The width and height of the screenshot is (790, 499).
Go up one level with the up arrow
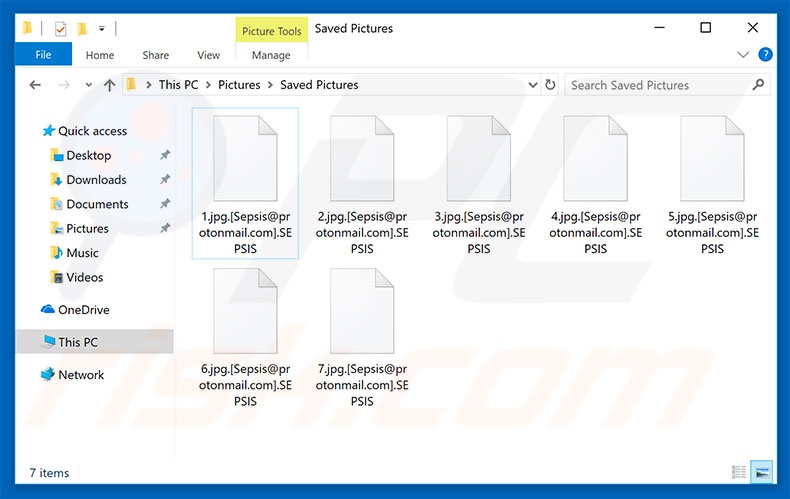pyautogui.click(x=109, y=85)
